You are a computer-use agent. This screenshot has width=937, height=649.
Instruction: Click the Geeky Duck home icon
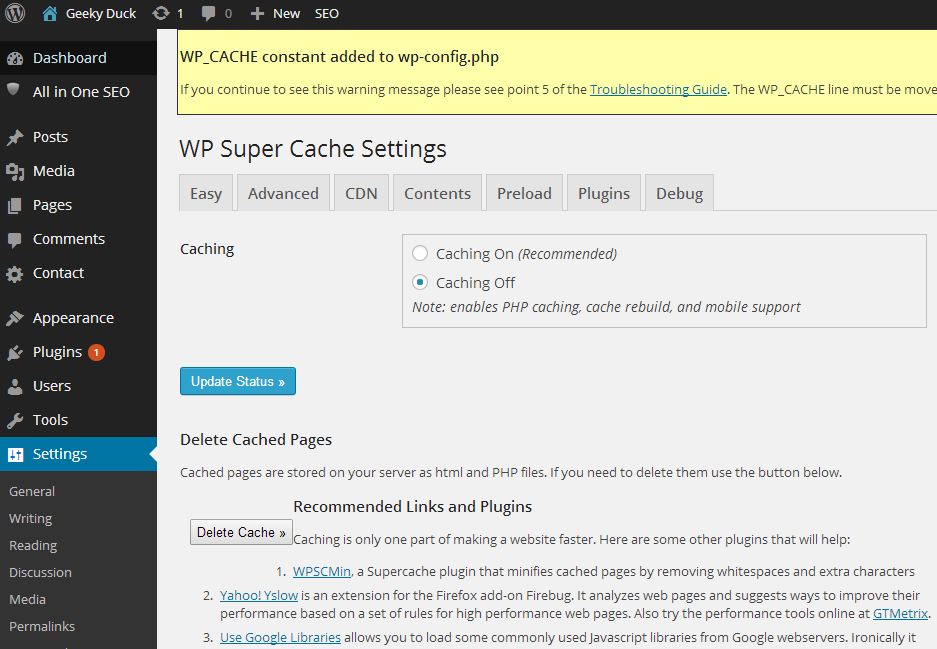click(50, 13)
